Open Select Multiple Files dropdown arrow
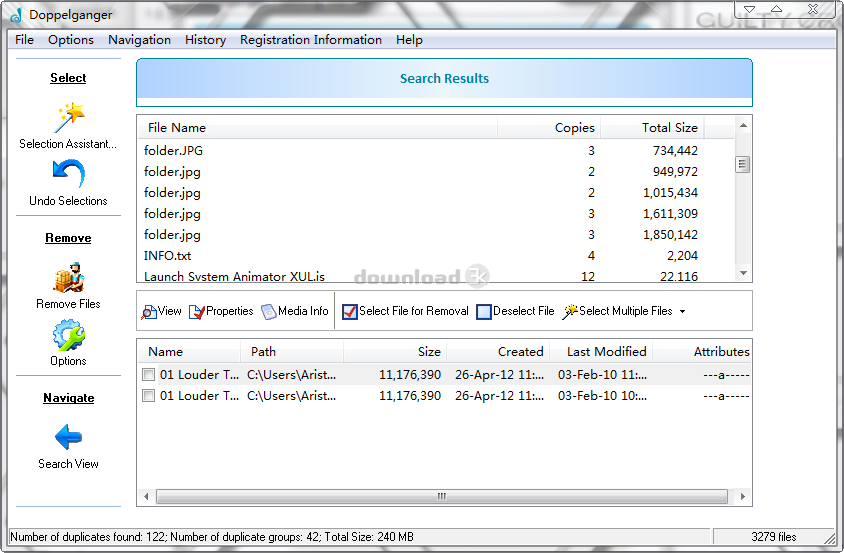The image size is (844, 553). 683,311
